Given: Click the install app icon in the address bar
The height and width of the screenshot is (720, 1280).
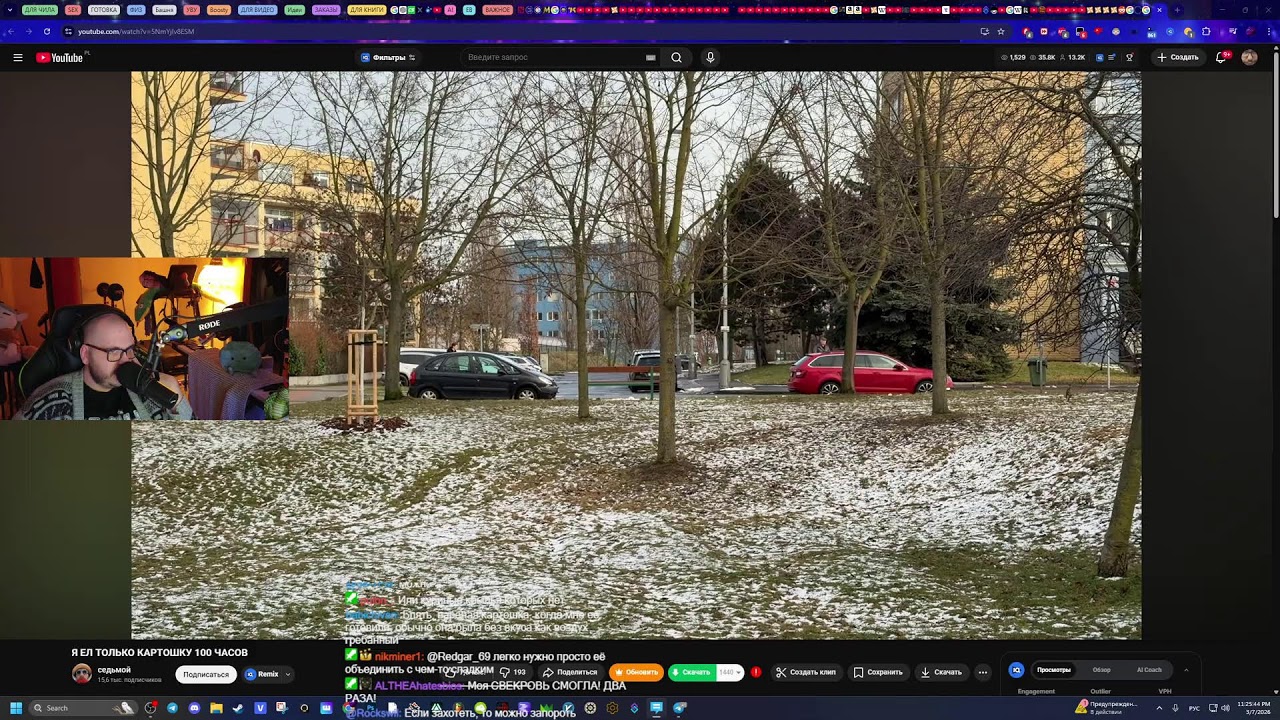Looking at the screenshot, I should point(985,31).
